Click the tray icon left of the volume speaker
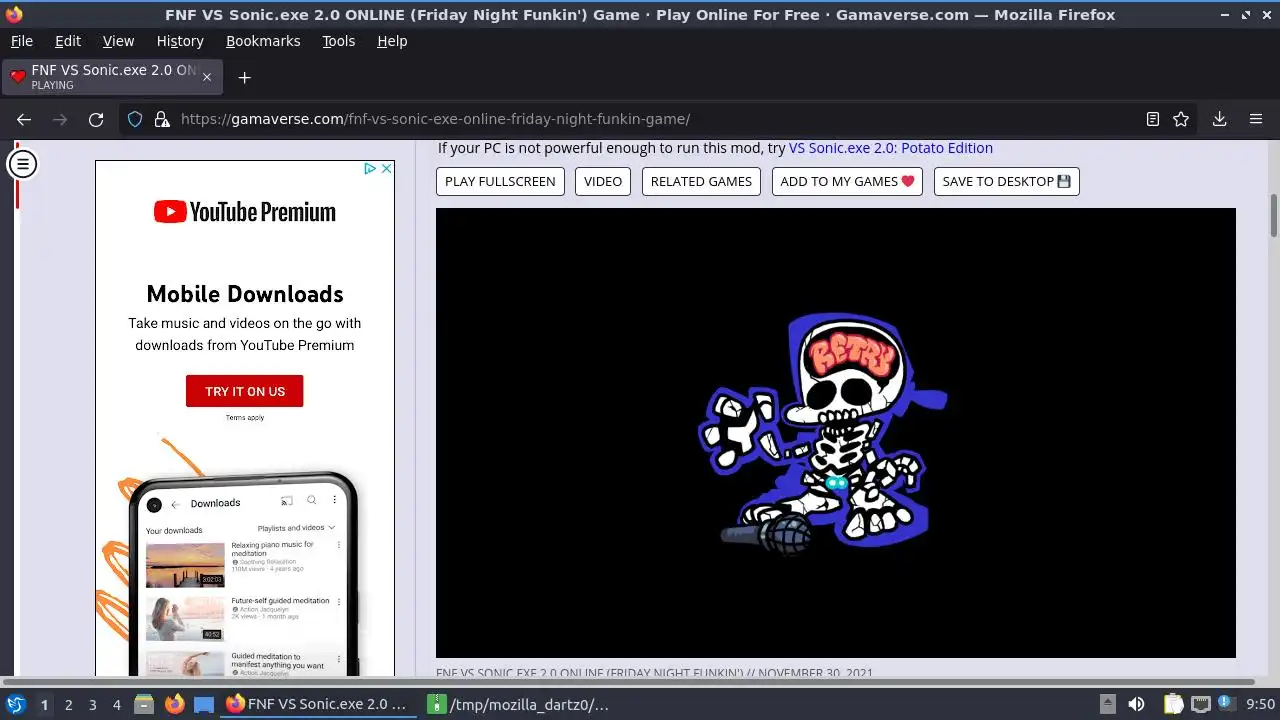This screenshot has width=1280, height=720. tap(1107, 704)
